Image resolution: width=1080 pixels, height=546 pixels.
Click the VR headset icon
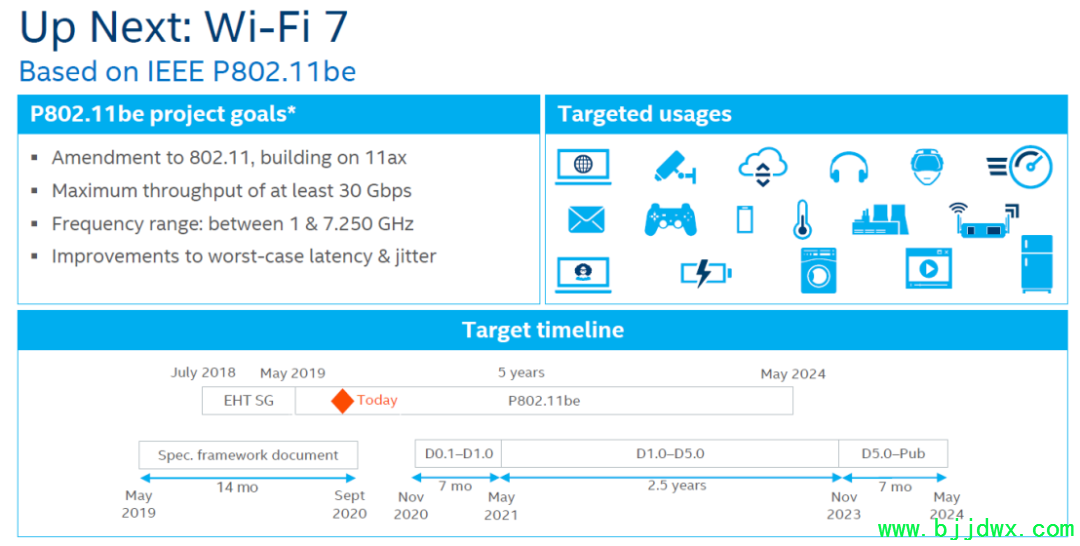(x=927, y=167)
